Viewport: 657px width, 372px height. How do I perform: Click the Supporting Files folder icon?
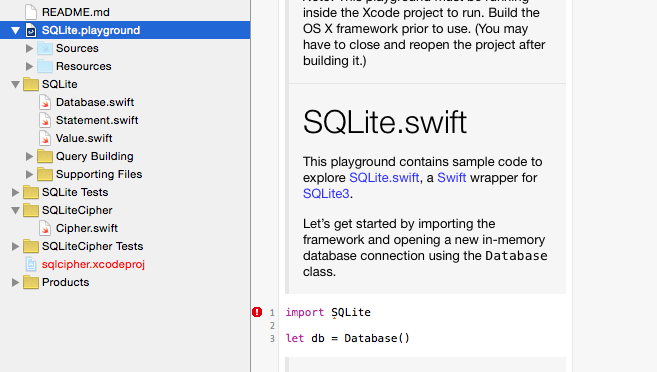(x=45, y=174)
